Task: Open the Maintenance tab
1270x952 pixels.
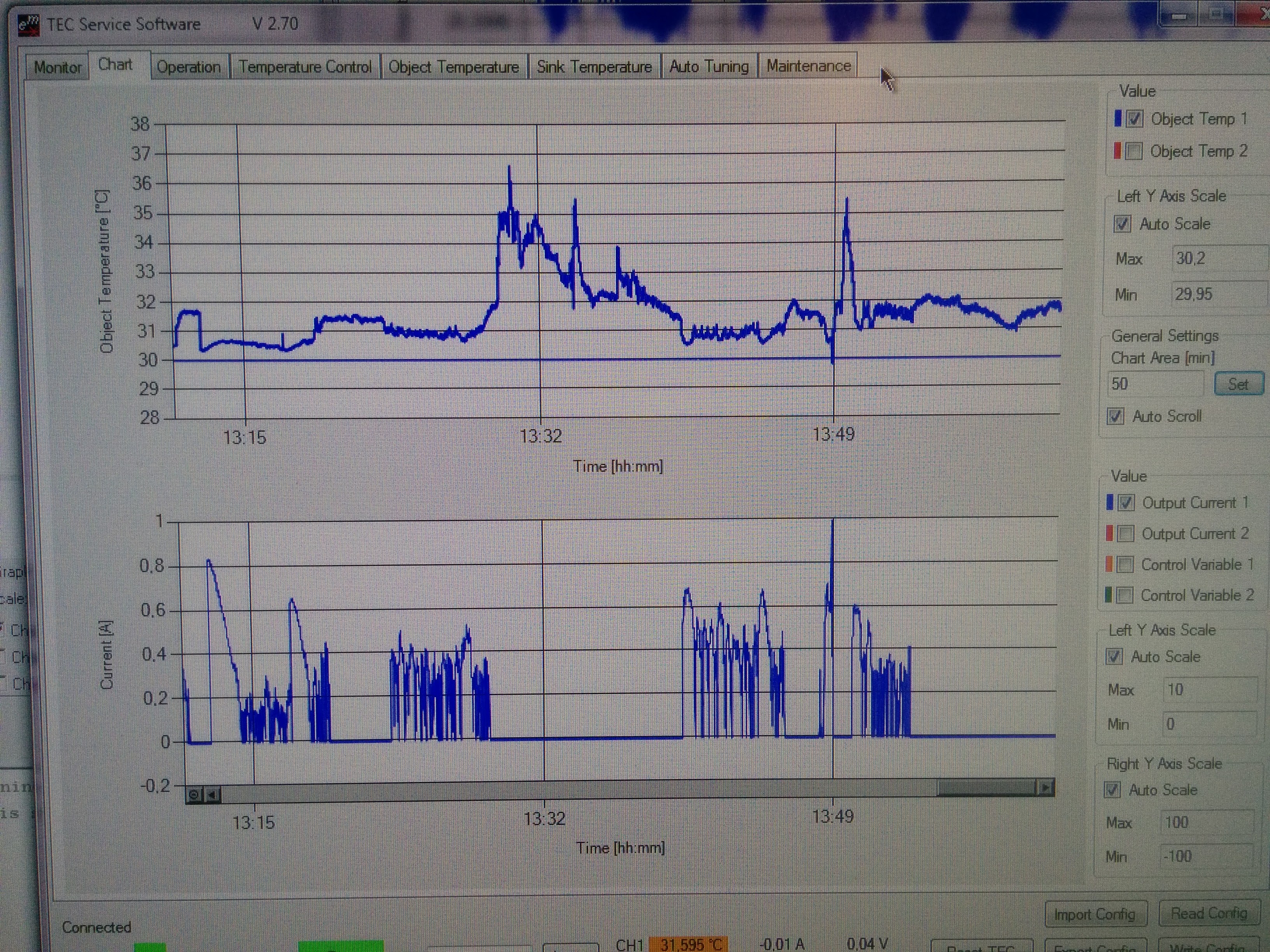Action: 809,66
